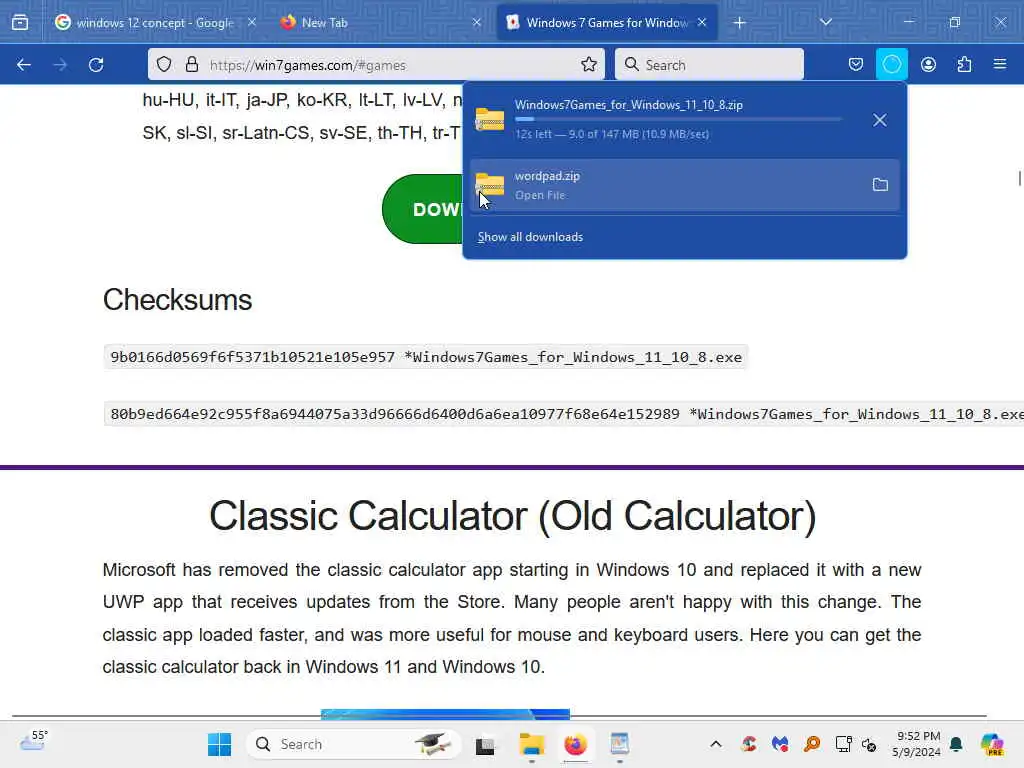Close the New Tab tab

point(477,23)
